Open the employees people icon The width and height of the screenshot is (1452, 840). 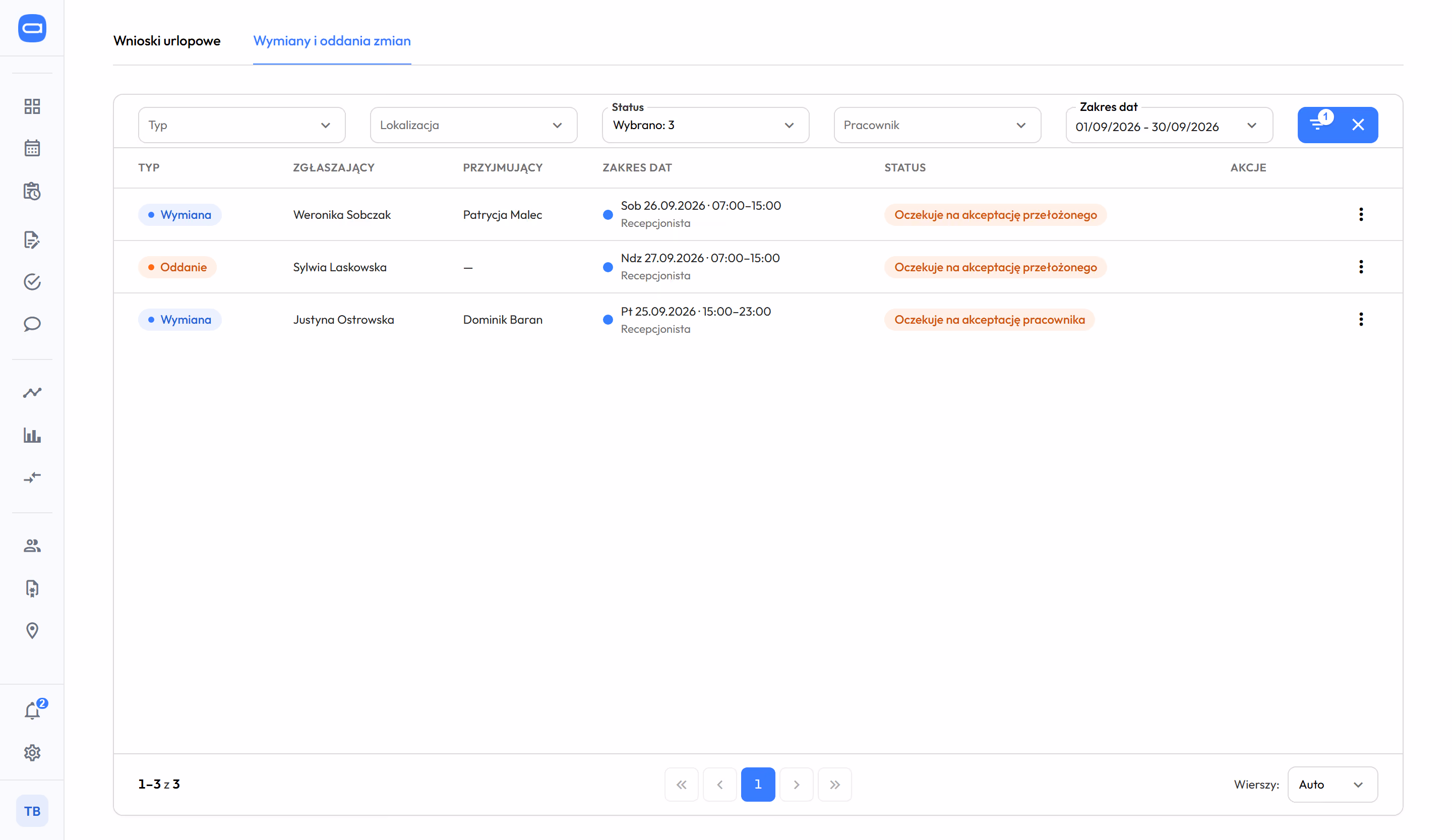pyautogui.click(x=32, y=546)
